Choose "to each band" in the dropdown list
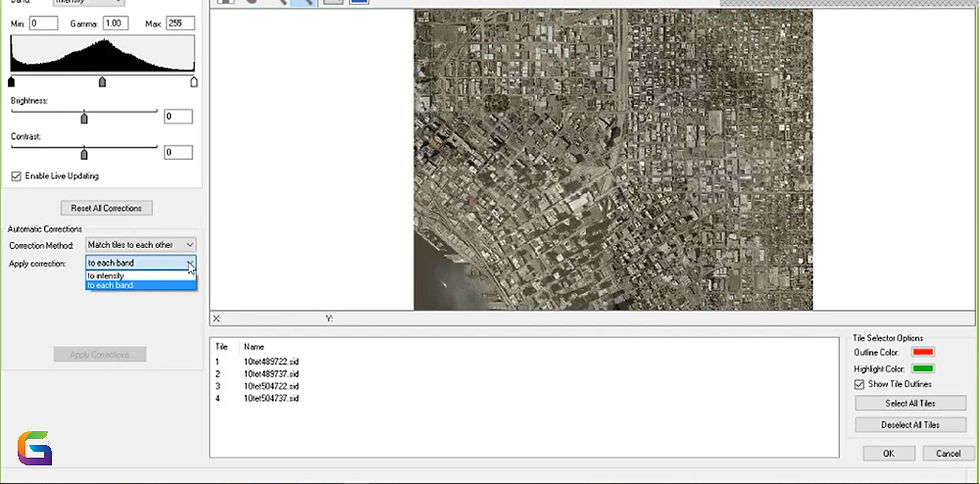This screenshot has height=484, width=980. coord(110,285)
